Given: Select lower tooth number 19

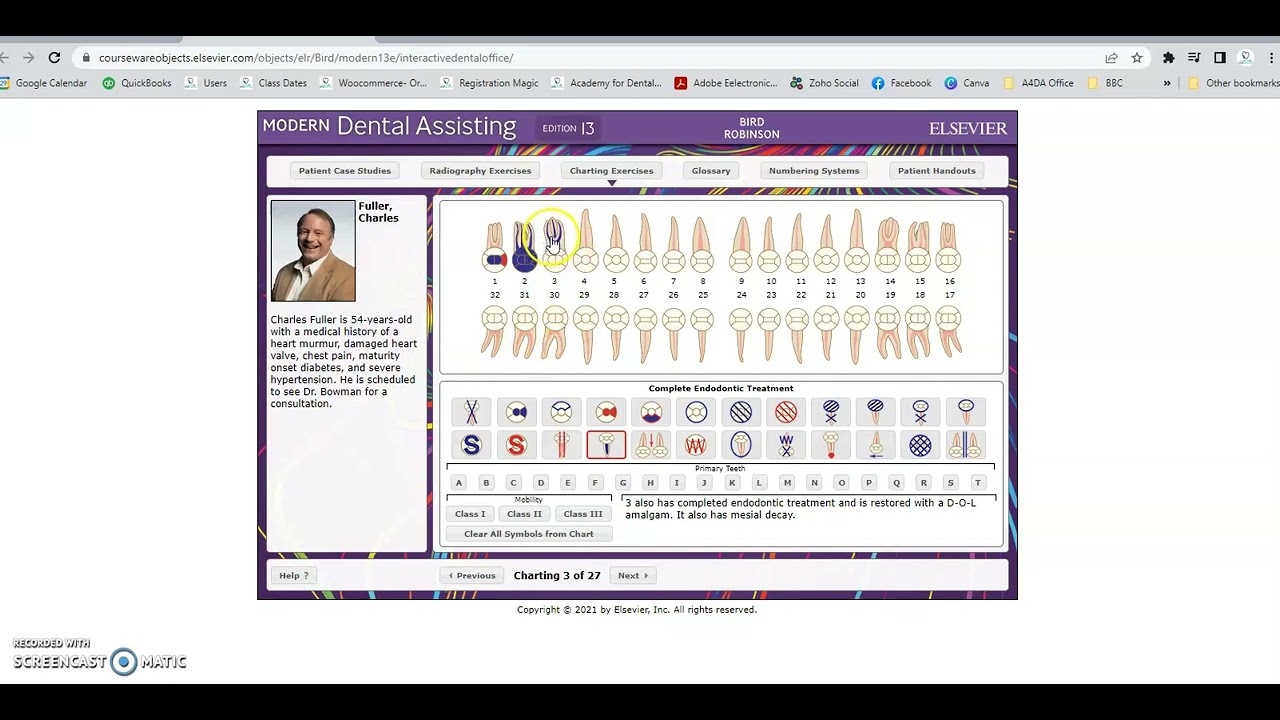Looking at the screenshot, I should click(x=888, y=332).
